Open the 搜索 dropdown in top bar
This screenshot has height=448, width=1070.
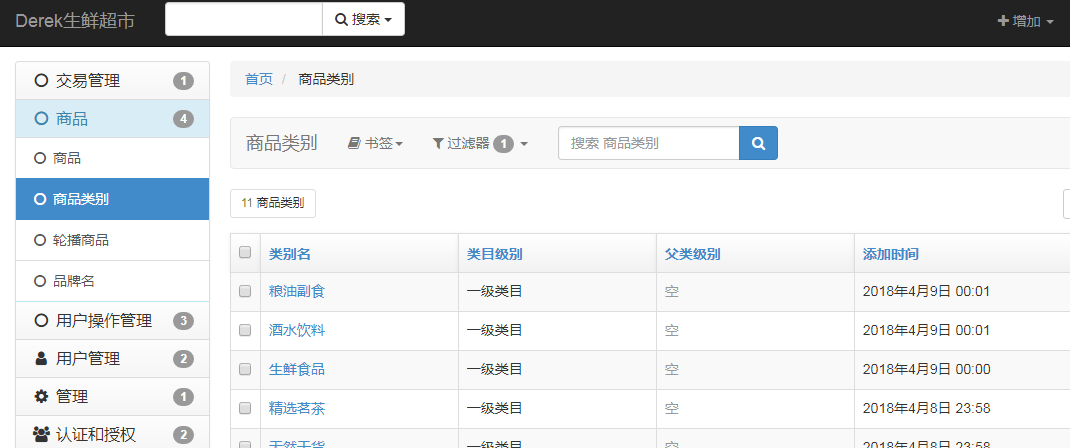tap(363, 19)
